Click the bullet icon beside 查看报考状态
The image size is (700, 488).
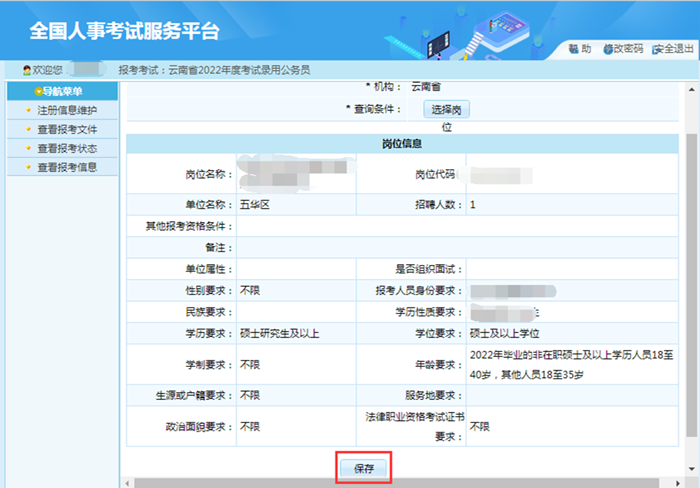point(27,148)
